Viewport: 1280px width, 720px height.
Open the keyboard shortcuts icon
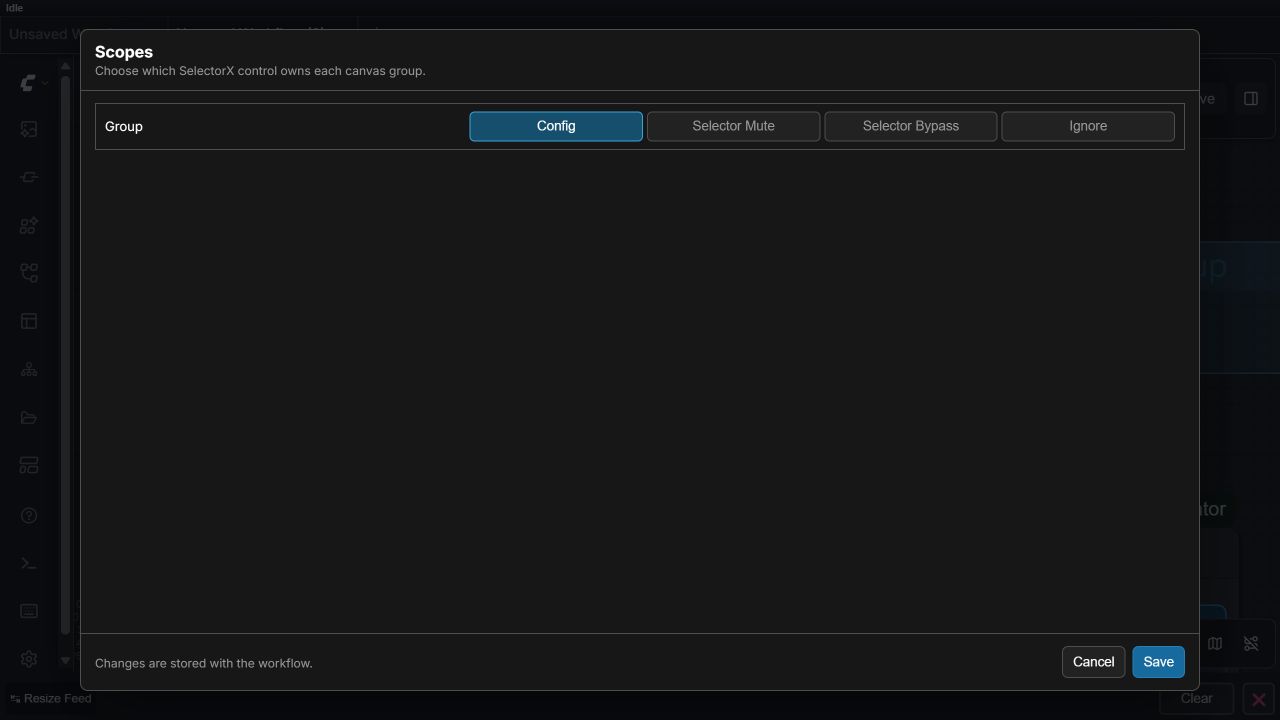click(x=29, y=611)
